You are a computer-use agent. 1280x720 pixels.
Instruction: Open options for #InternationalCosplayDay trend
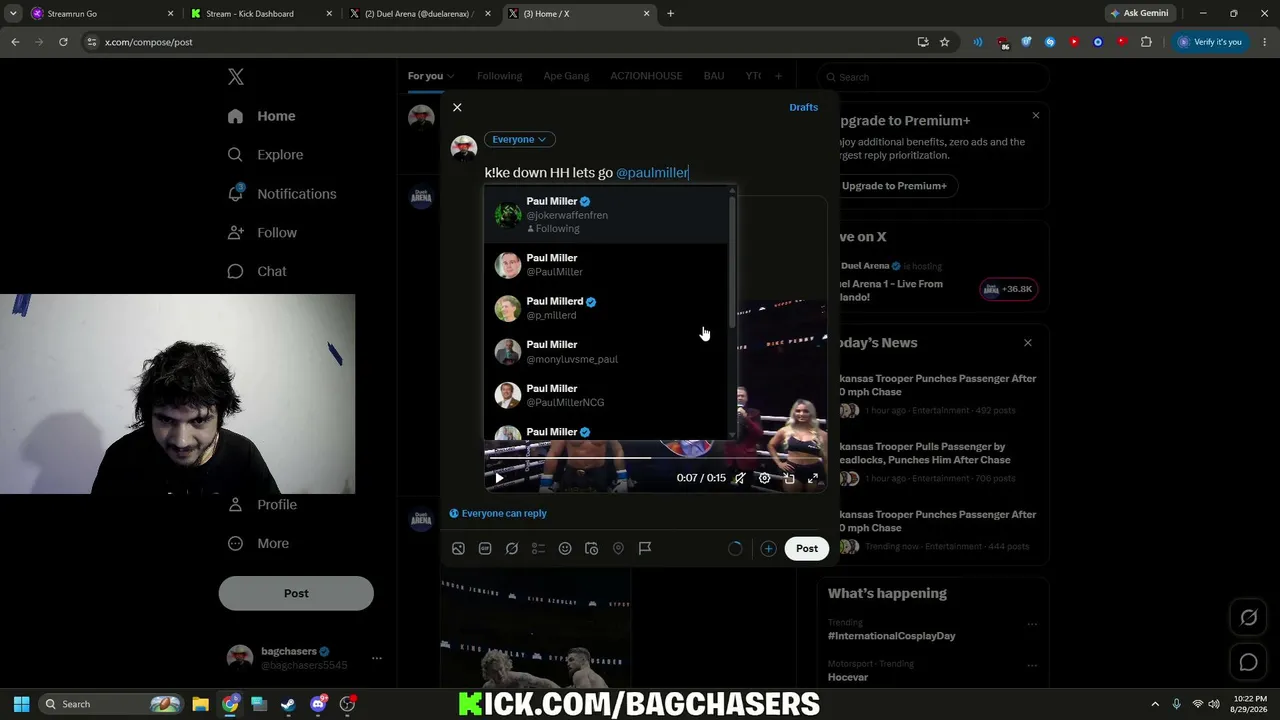(1032, 625)
